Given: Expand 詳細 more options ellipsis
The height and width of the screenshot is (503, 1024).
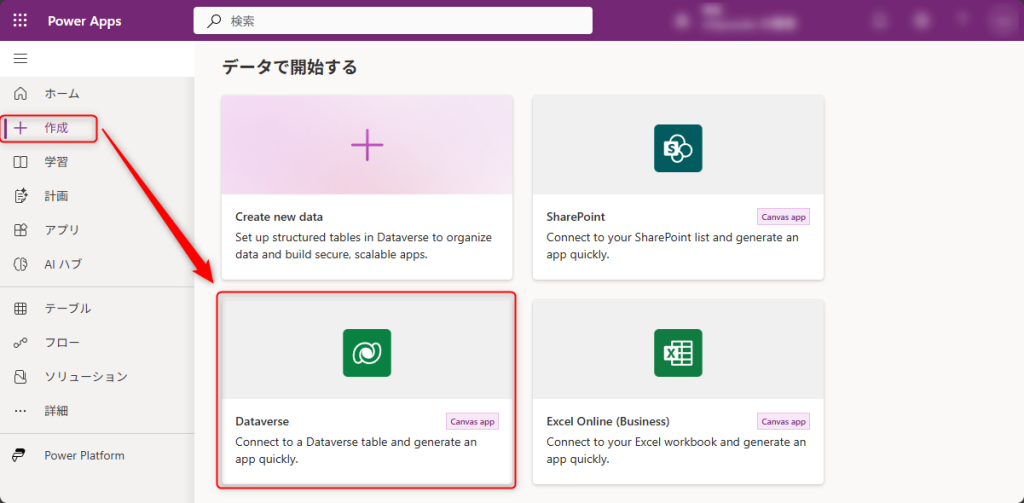Looking at the screenshot, I should pos(20,411).
